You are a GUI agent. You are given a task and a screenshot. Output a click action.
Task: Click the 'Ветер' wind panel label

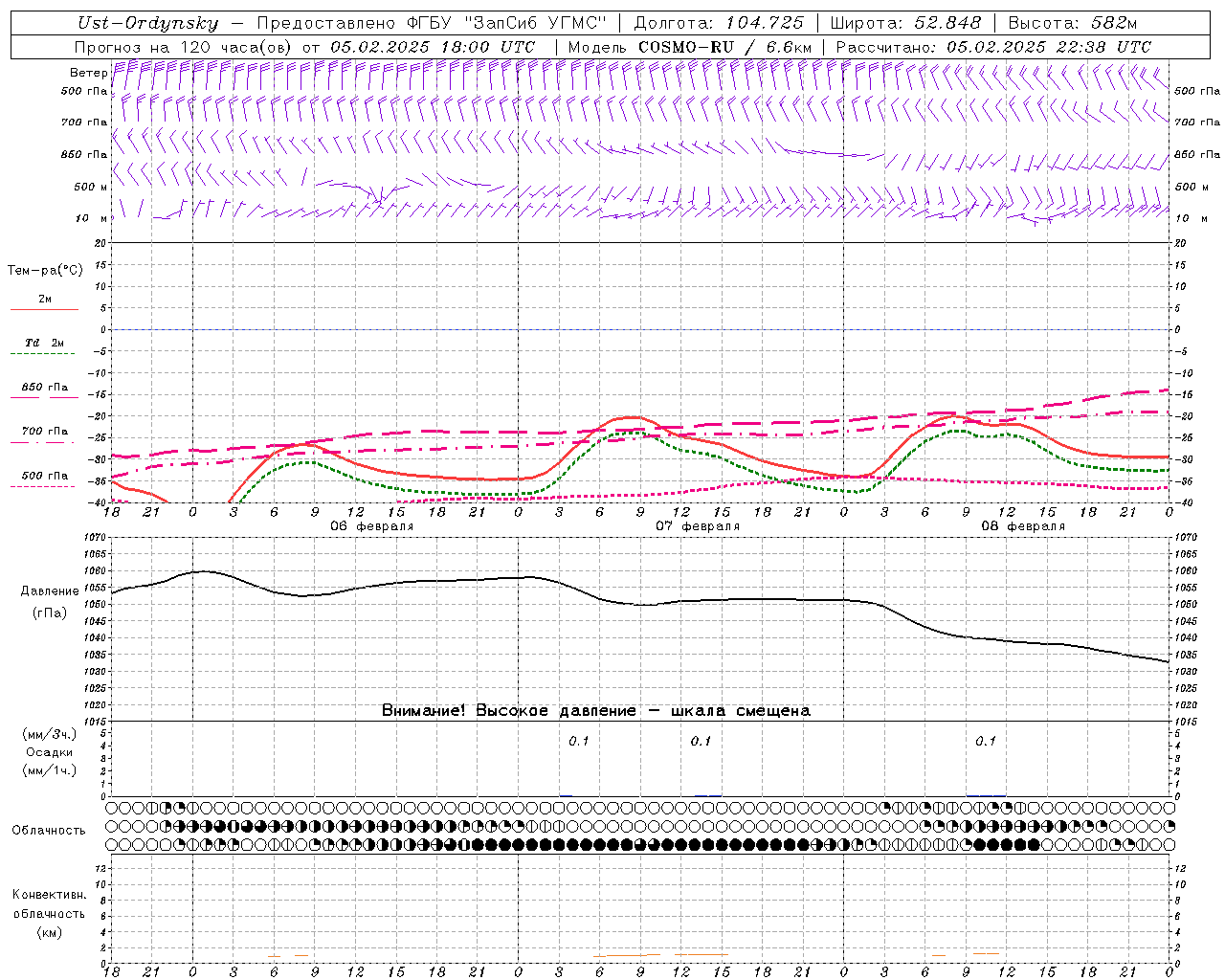tap(88, 73)
